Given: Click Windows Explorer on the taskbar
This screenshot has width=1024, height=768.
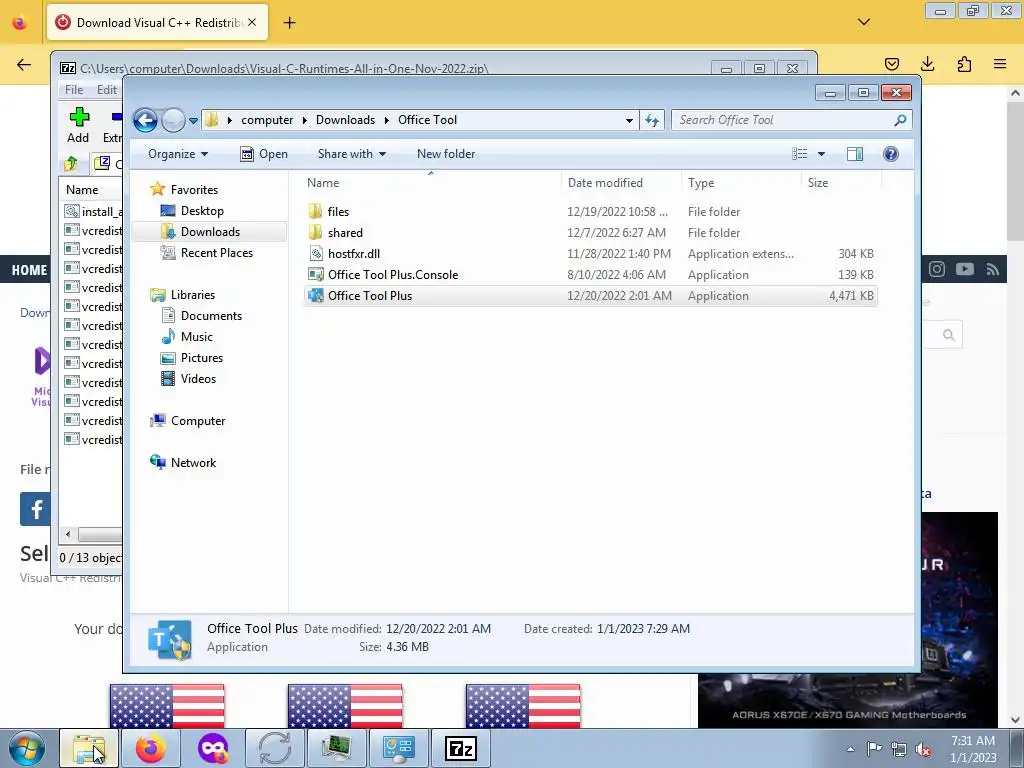Looking at the screenshot, I should [89, 748].
